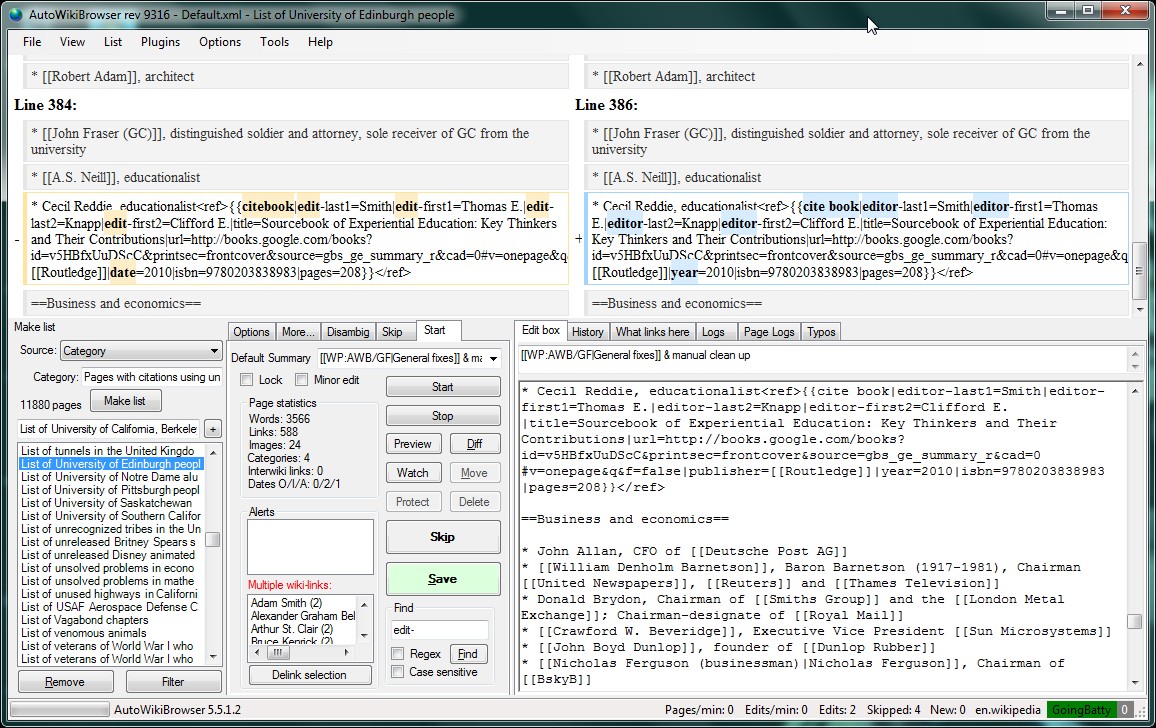Enable Regex in the Find section
The width and height of the screenshot is (1156, 728).
point(398,654)
